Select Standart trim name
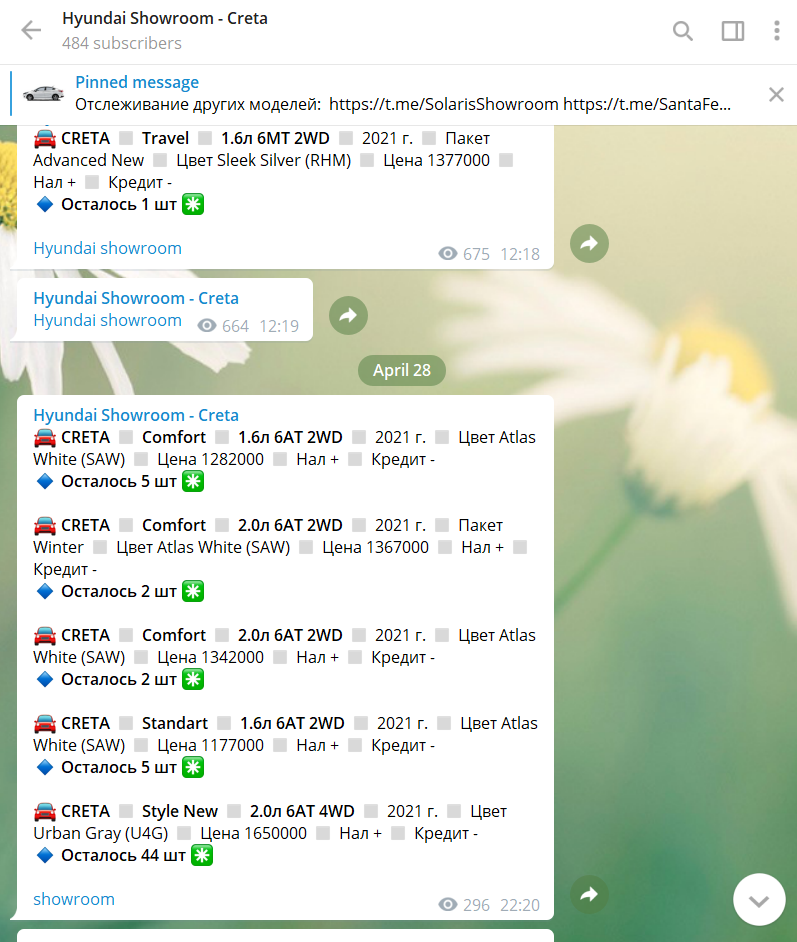The width and height of the screenshot is (797, 942). point(175,723)
